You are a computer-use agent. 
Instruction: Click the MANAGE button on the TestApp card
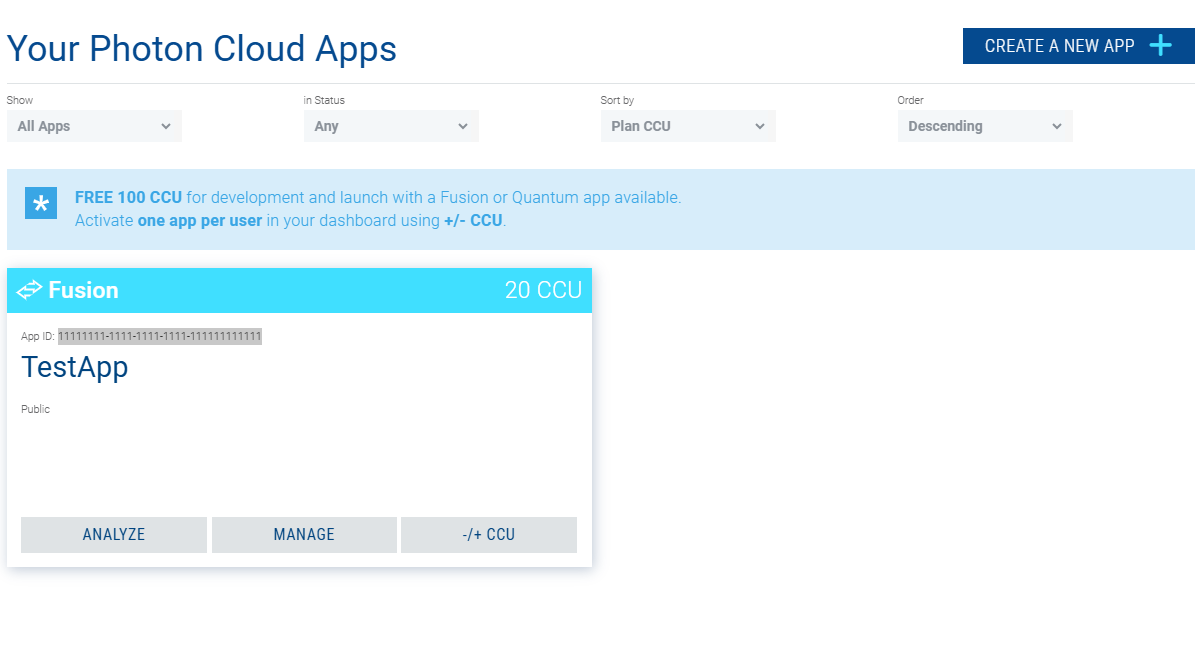click(x=304, y=534)
